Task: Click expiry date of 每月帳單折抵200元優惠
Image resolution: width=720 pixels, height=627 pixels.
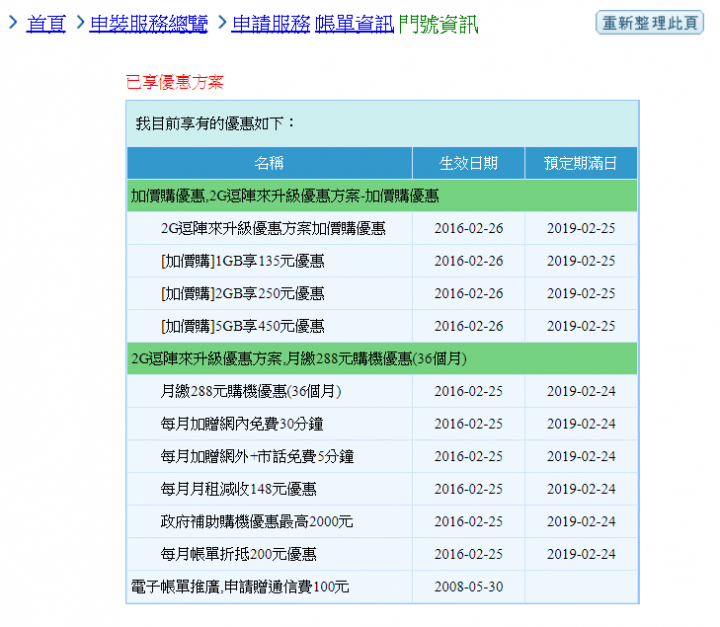Action: point(581,554)
